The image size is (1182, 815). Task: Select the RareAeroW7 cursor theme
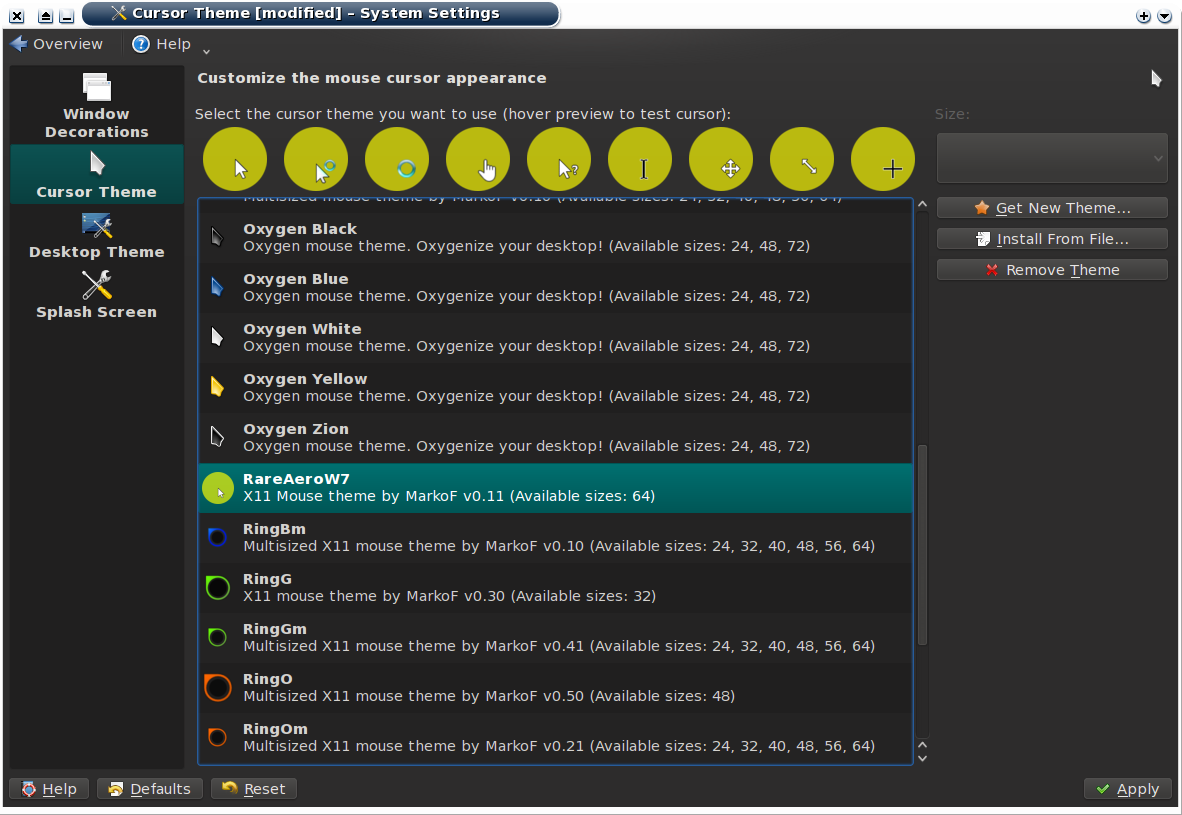coord(555,488)
